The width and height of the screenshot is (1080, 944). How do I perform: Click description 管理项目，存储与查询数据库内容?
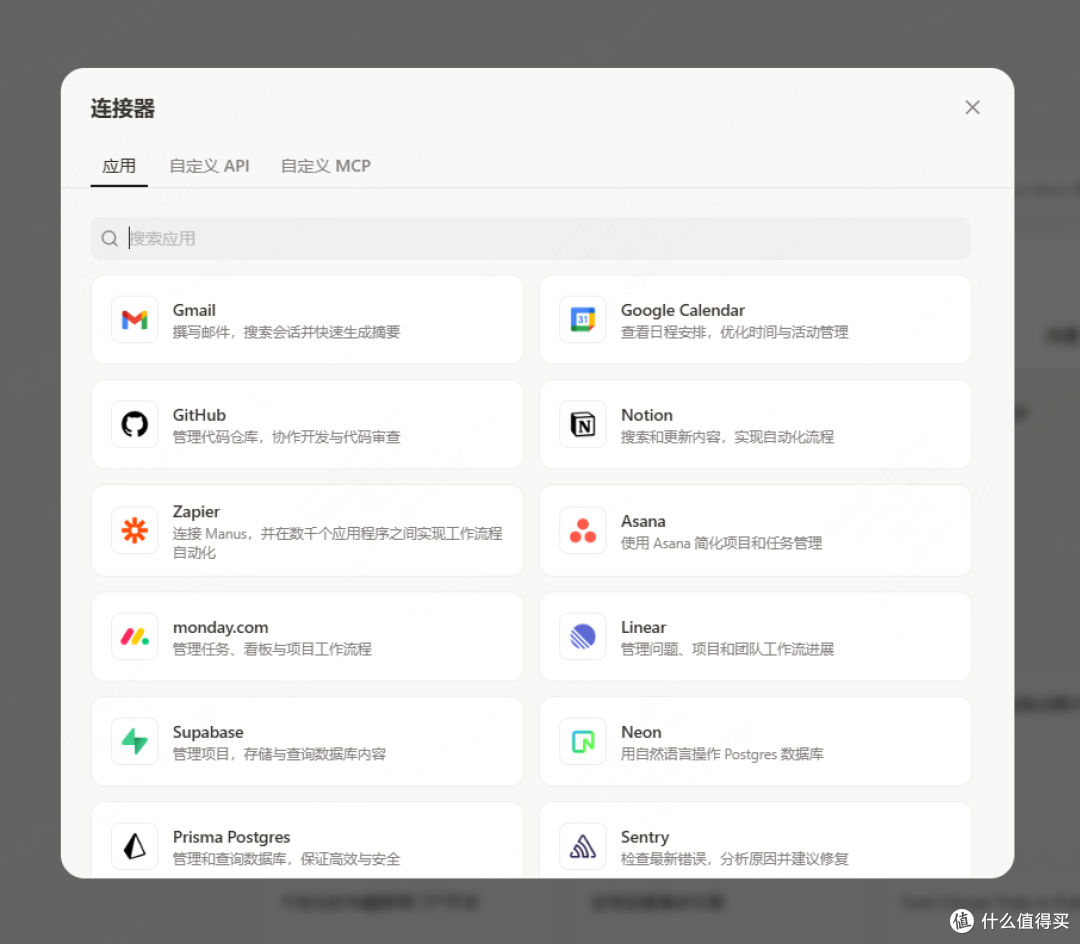coord(280,753)
